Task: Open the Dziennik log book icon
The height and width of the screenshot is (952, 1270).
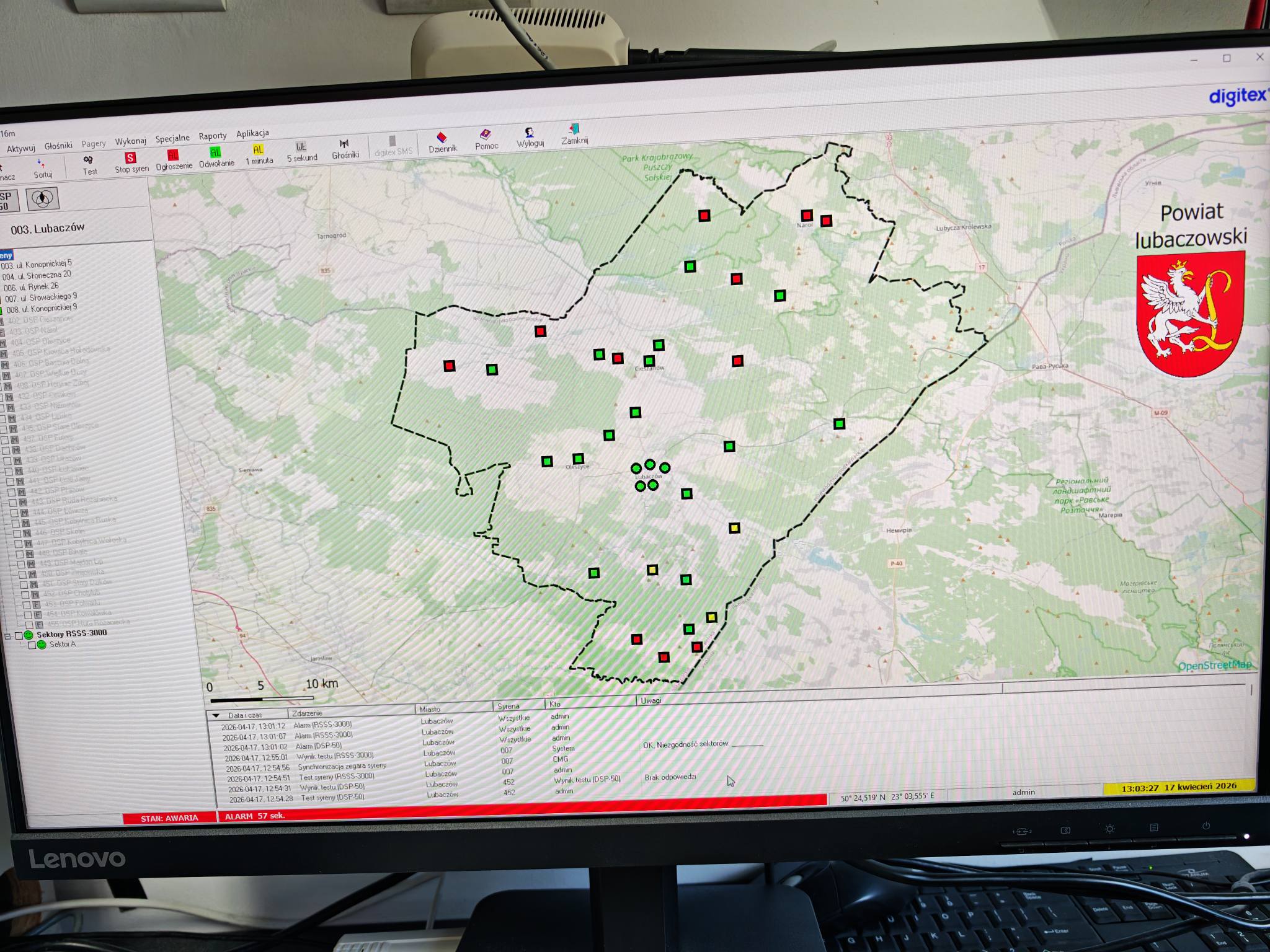Action: point(442,137)
